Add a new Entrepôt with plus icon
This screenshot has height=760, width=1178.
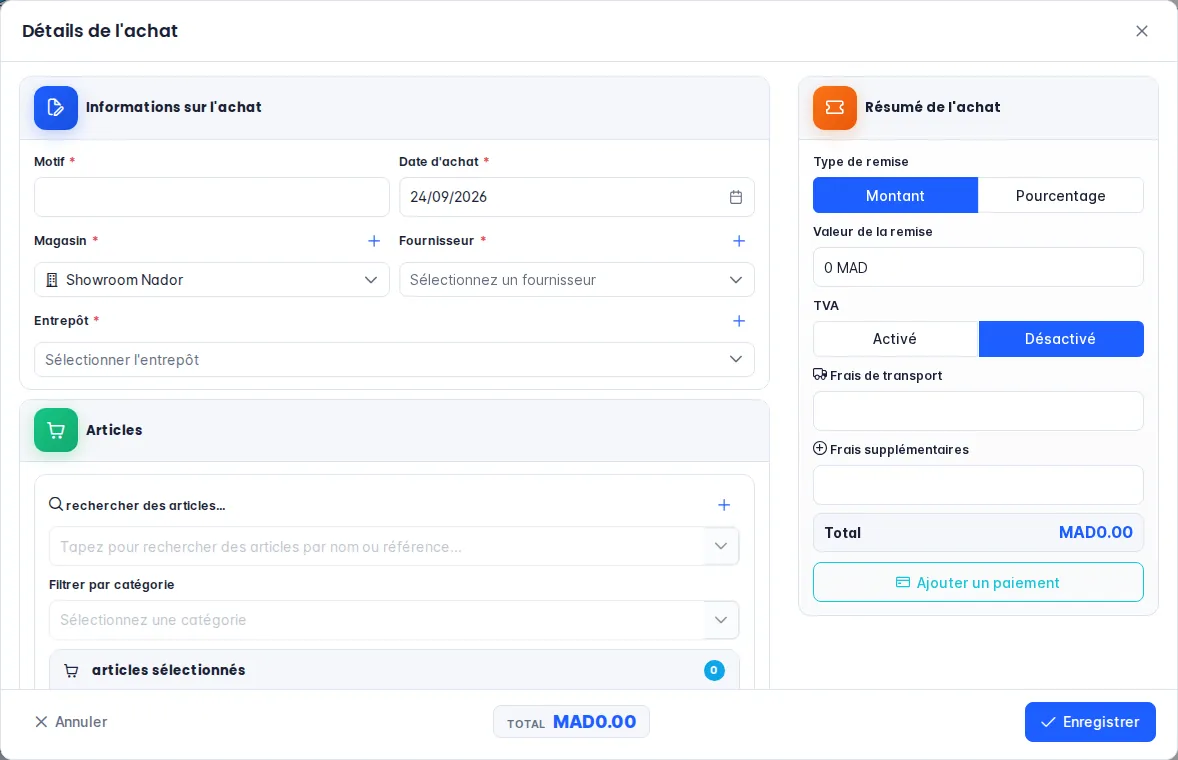coord(739,321)
